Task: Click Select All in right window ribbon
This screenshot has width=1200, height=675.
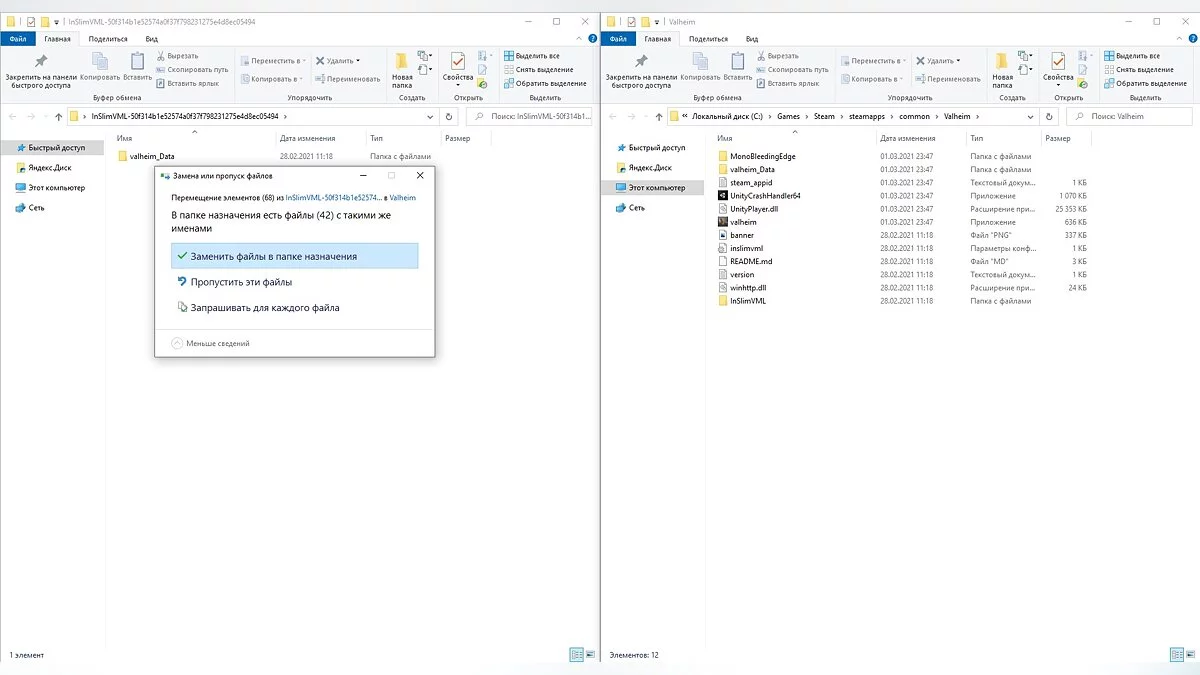Action: pyautogui.click(x=1137, y=56)
